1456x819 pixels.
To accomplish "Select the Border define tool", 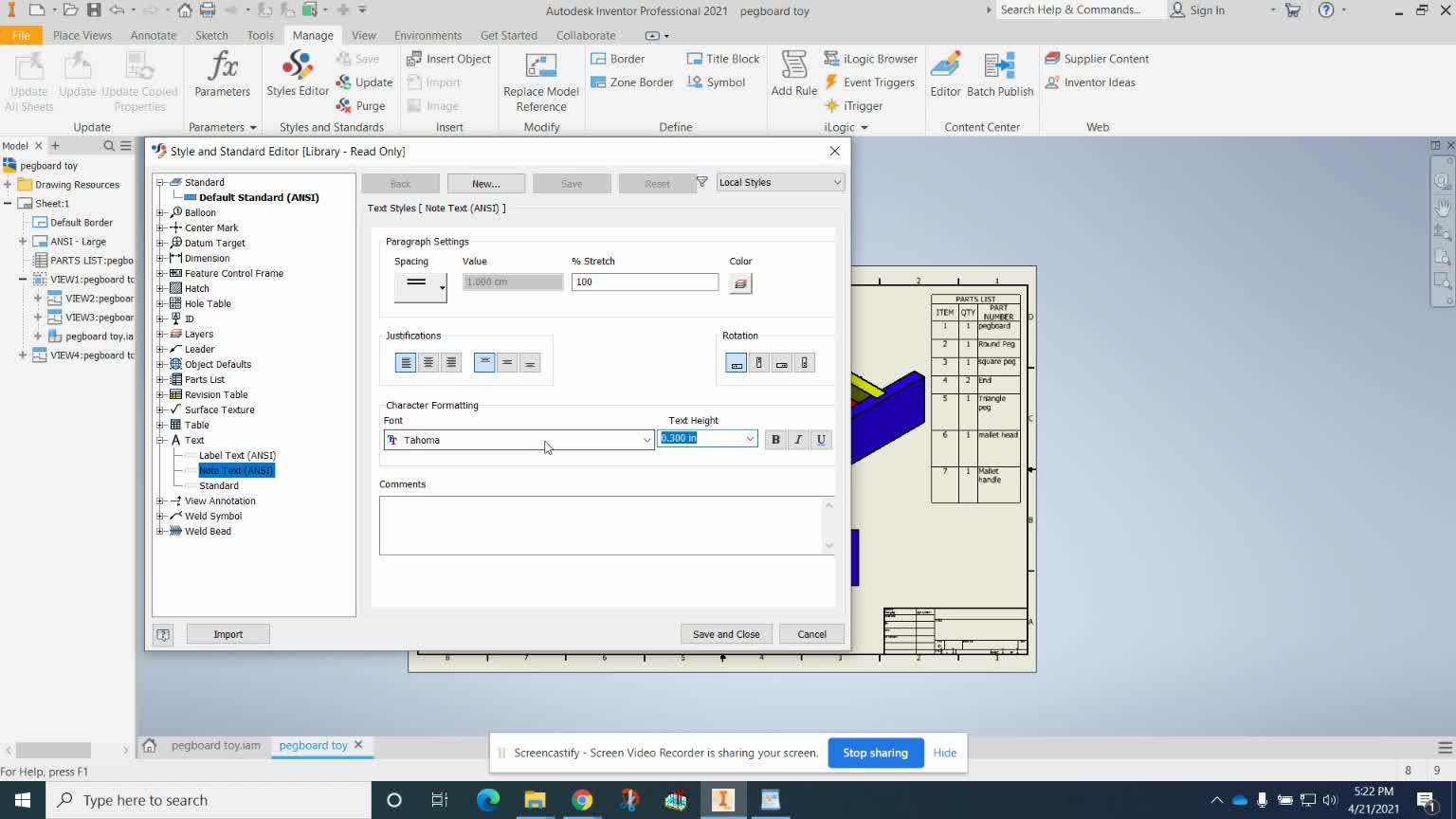I will click(617, 59).
